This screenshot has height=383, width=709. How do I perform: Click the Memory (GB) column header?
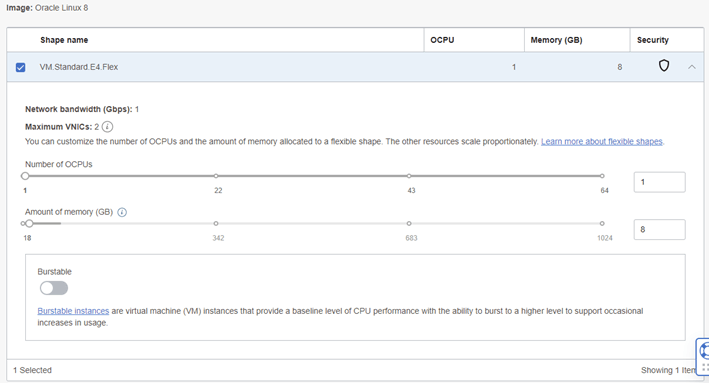[x=557, y=40]
